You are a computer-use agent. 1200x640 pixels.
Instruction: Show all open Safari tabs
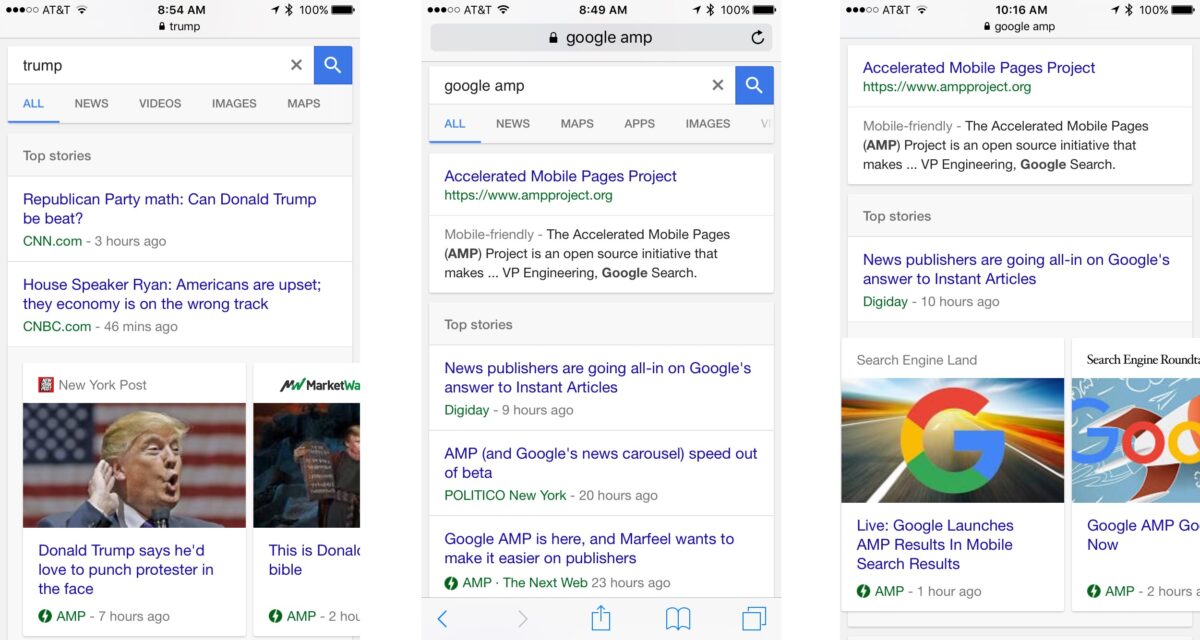pos(754,619)
